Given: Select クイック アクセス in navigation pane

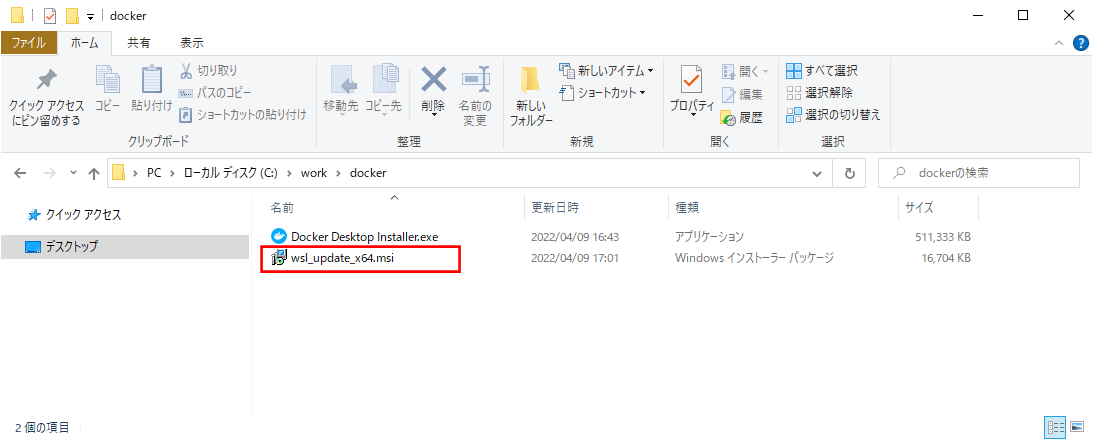Looking at the screenshot, I should pos(84,215).
